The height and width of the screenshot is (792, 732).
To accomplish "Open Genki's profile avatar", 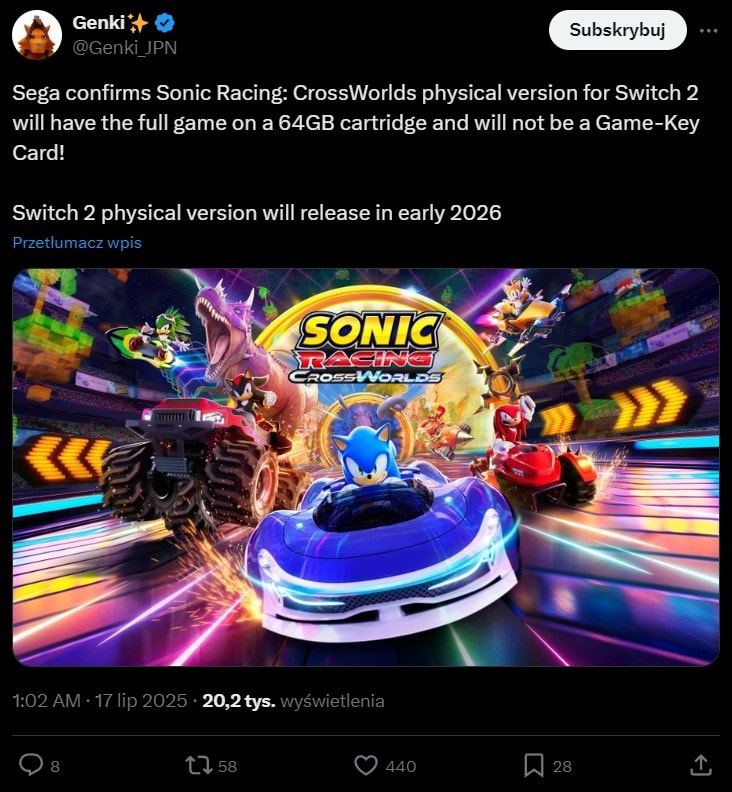I will point(37,35).
